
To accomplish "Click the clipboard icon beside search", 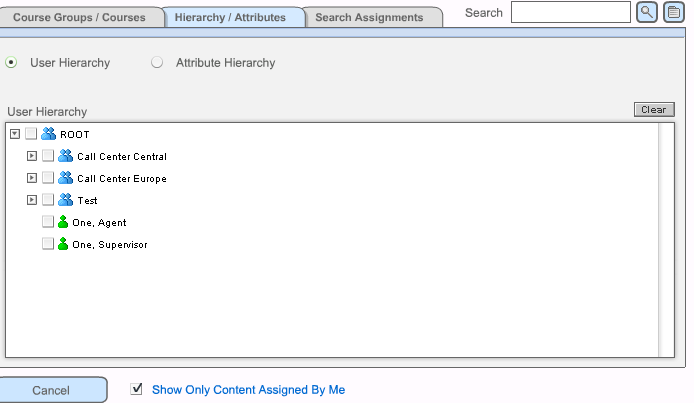I will (x=673, y=12).
